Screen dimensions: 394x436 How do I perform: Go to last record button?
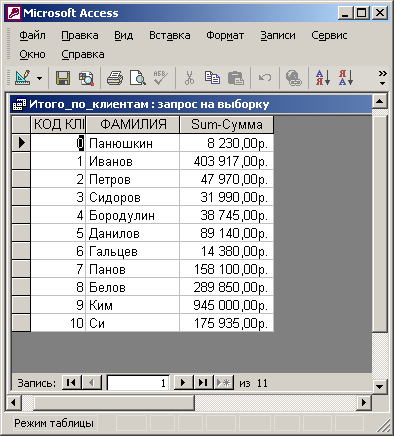[x=203, y=383]
